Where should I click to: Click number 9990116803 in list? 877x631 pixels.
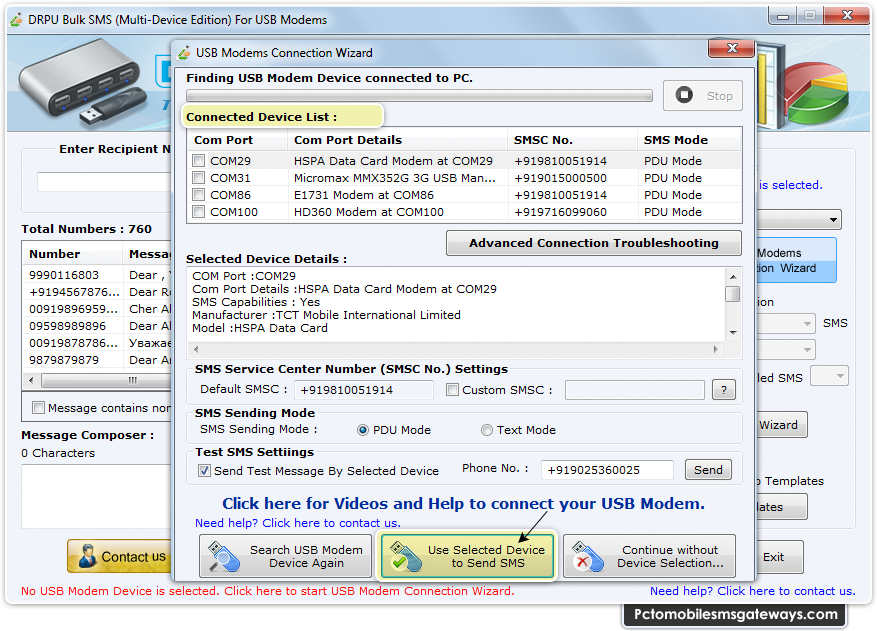tap(64, 275)
